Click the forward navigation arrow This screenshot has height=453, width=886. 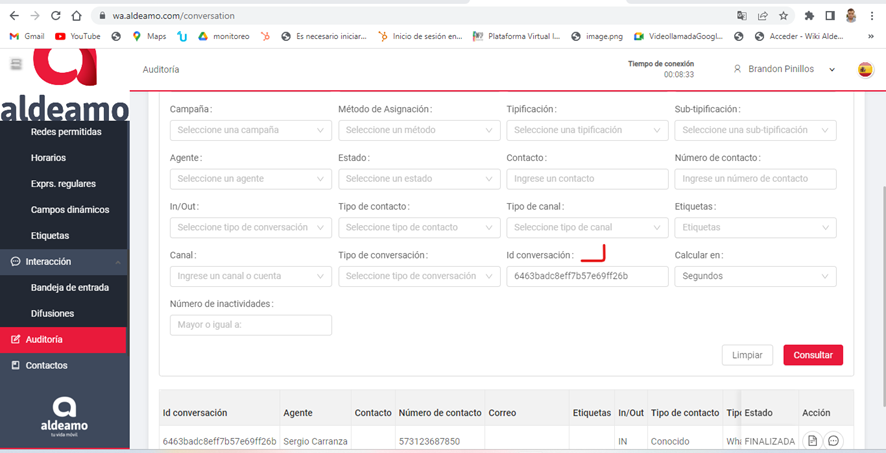point(35,16)
